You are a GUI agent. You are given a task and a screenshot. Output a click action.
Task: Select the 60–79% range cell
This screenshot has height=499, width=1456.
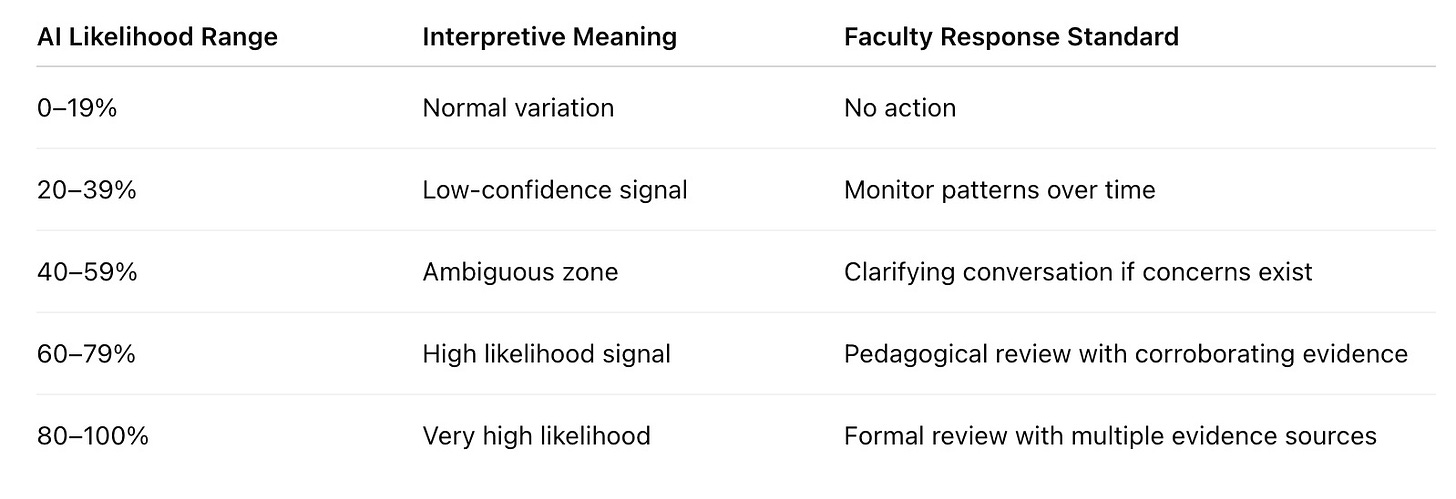pyautogui.click(x=86, y=354)
